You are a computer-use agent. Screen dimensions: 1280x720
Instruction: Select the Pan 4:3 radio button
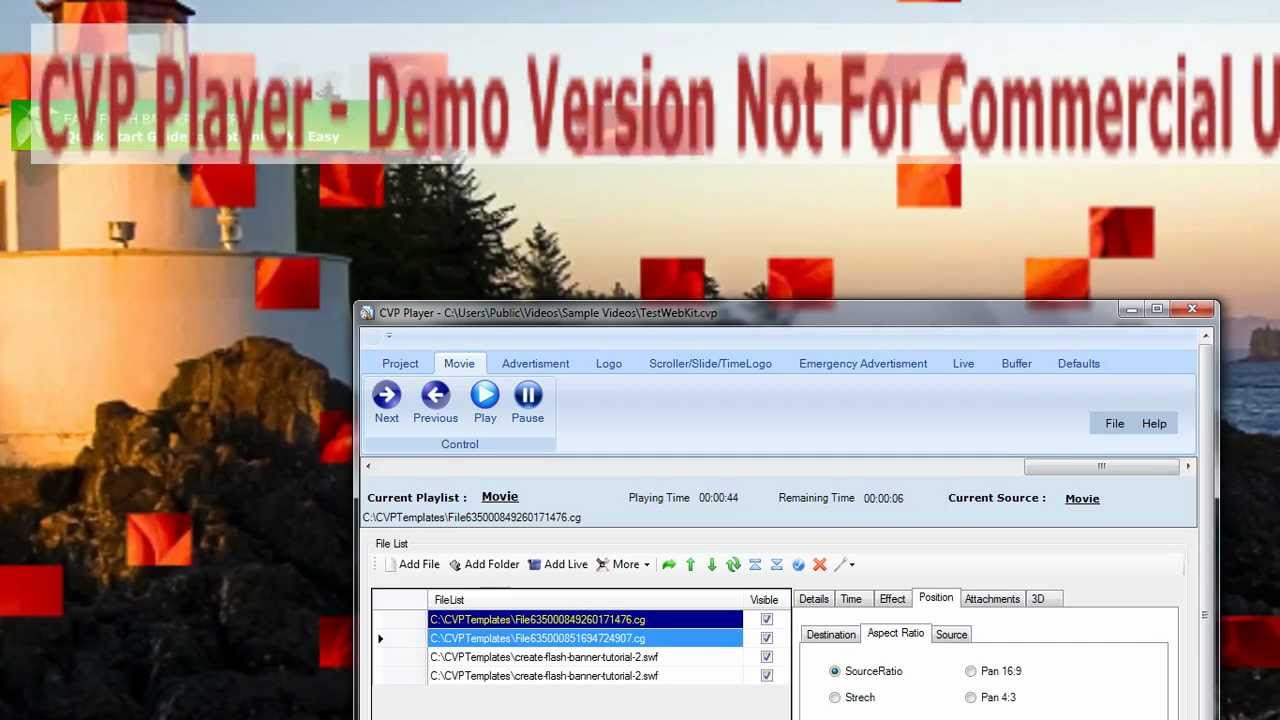971,697
